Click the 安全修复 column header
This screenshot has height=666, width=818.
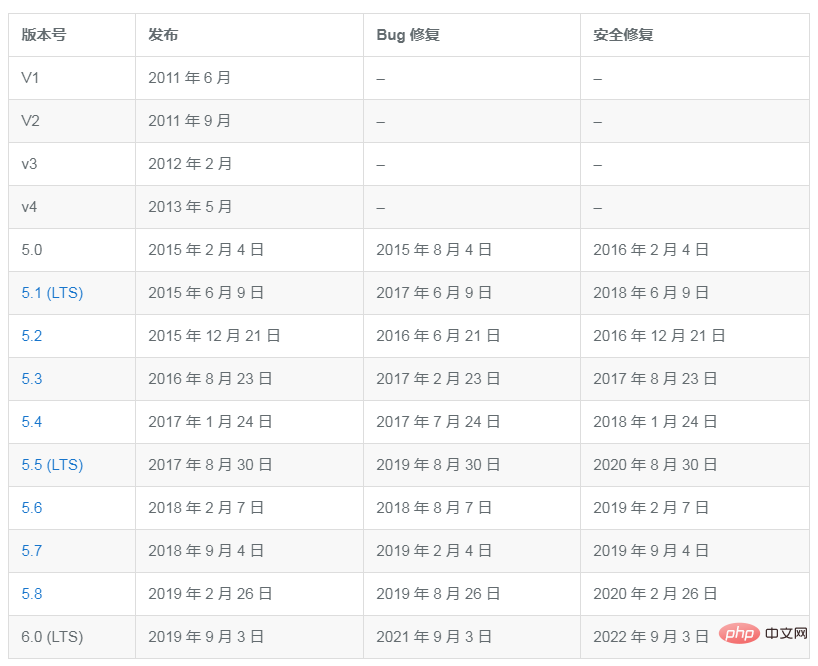(x=623, y=35)
